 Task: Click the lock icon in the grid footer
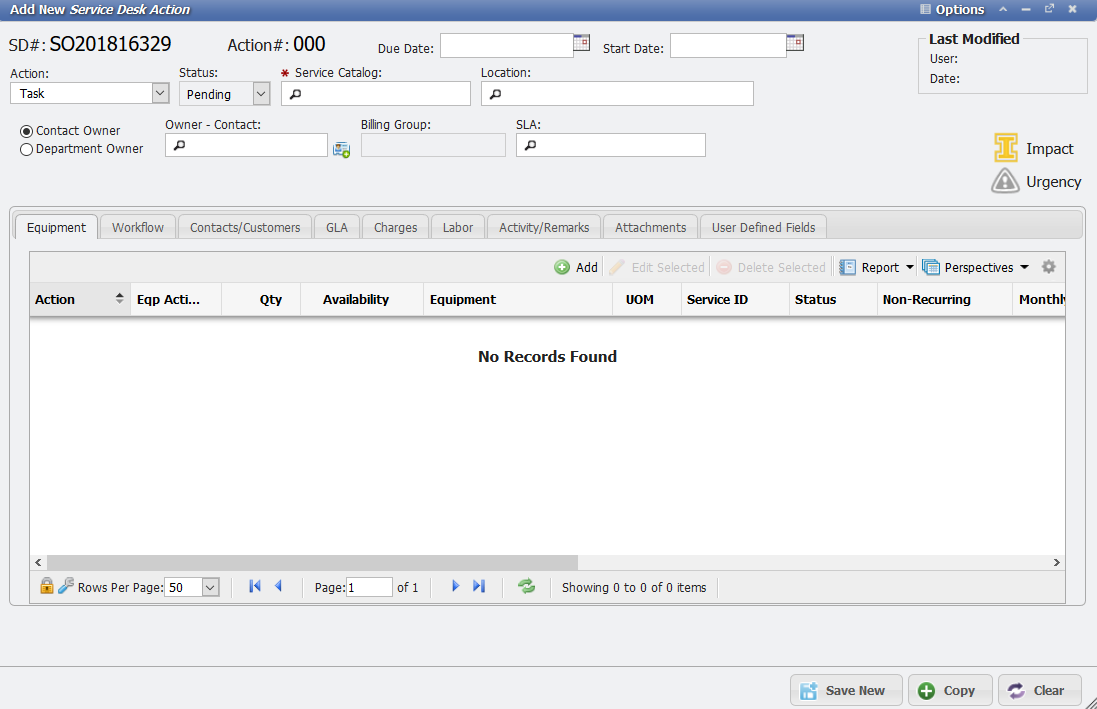[46, 586]
